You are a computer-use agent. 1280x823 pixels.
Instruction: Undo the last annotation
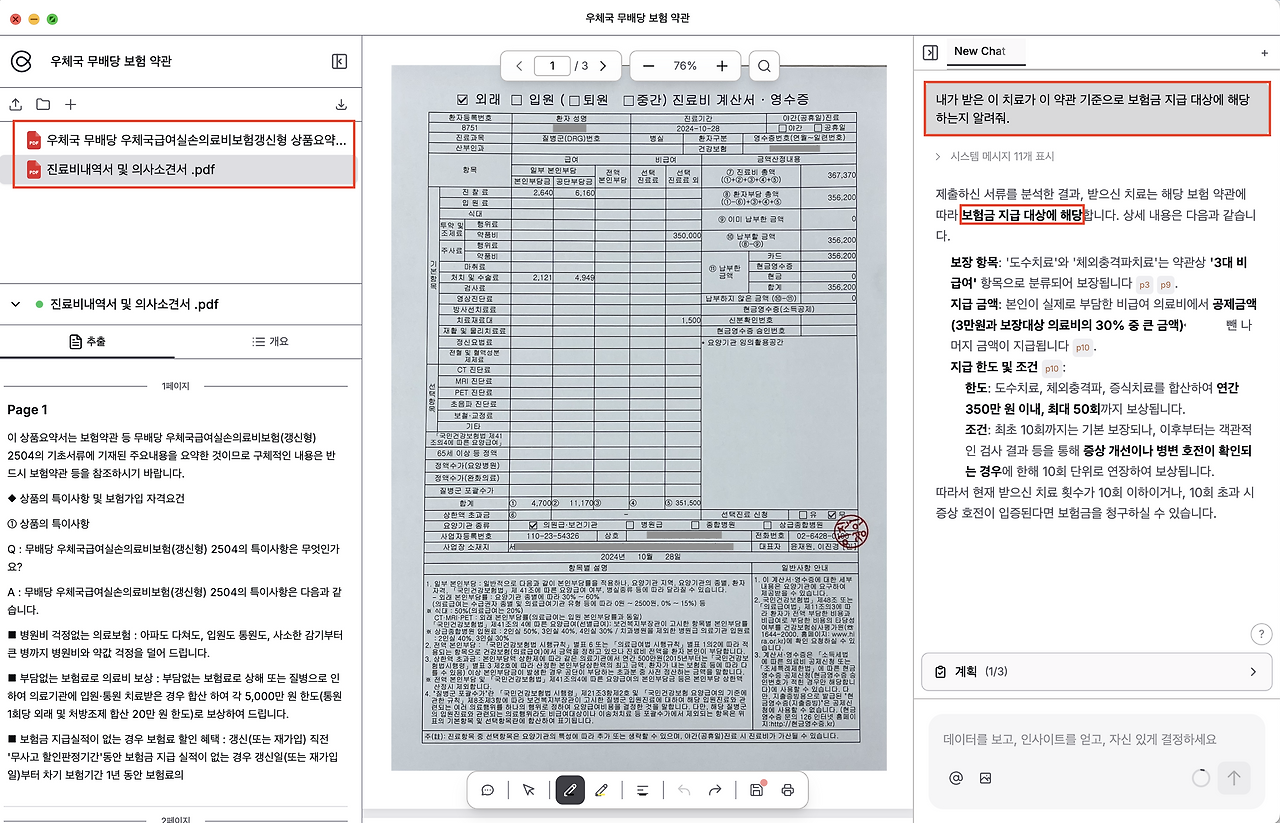682,790
